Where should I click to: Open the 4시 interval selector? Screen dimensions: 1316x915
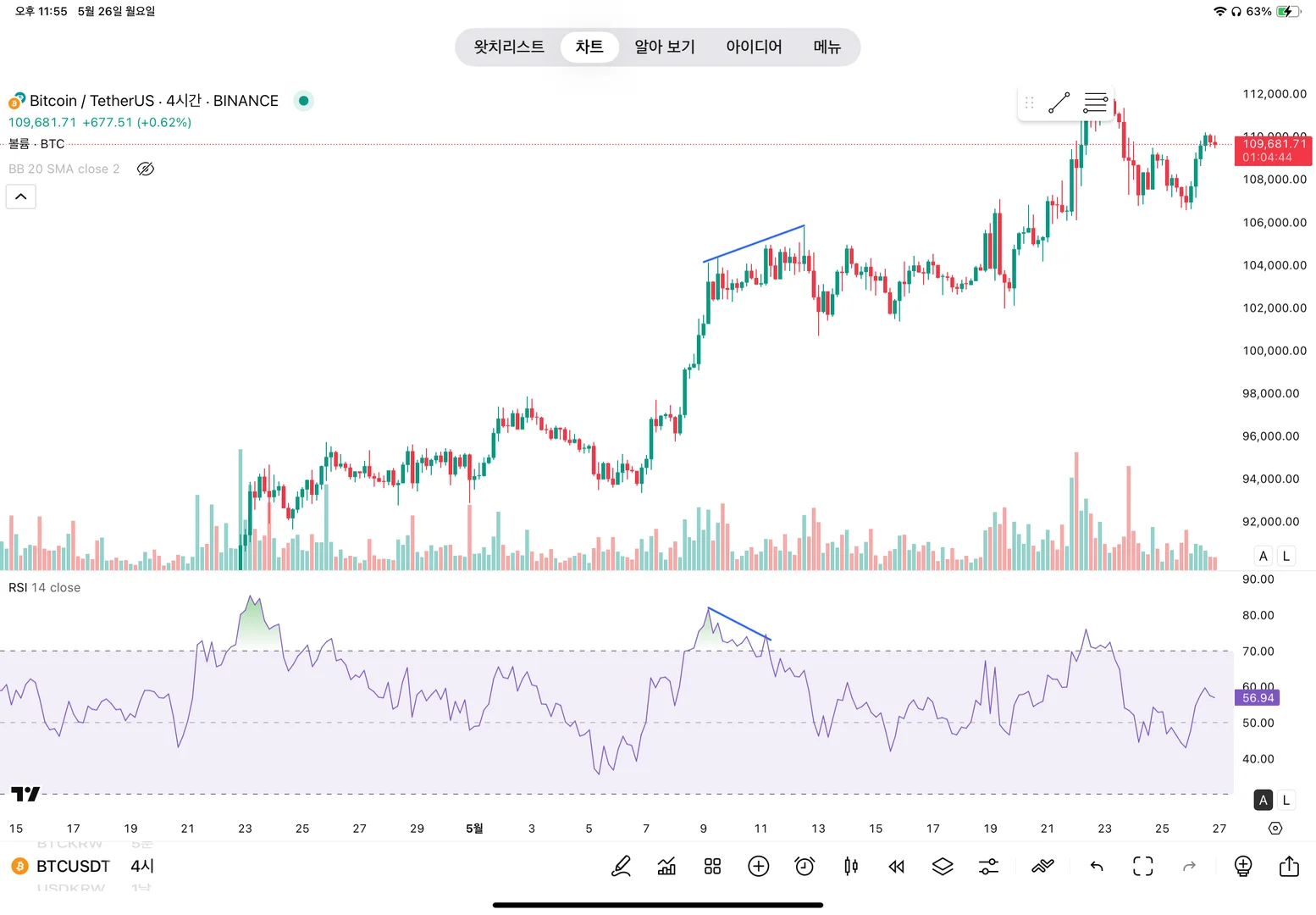pyautogui.click(x=142, y=866)
